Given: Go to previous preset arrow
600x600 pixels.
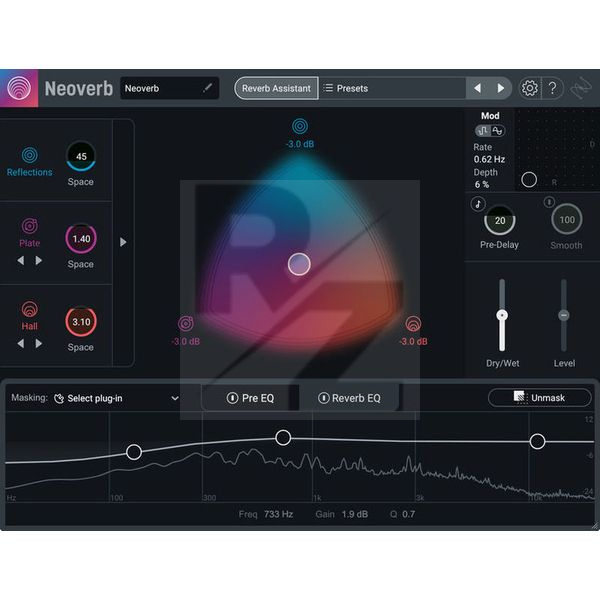Looking at the screenshot, I should coord(477,88).
